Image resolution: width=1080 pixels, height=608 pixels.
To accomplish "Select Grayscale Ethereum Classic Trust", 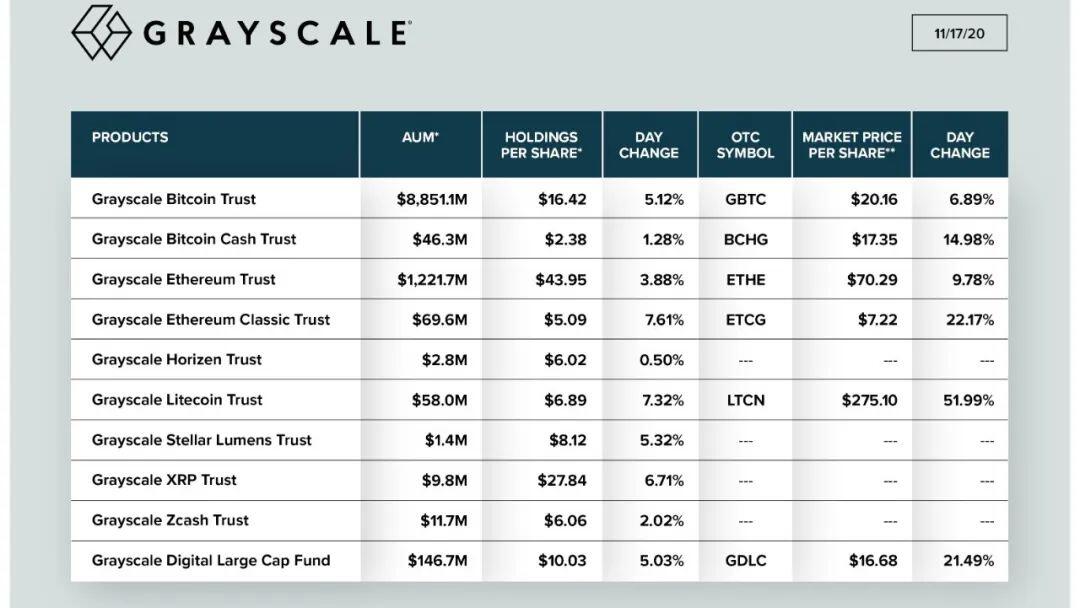I will (211, 319).
